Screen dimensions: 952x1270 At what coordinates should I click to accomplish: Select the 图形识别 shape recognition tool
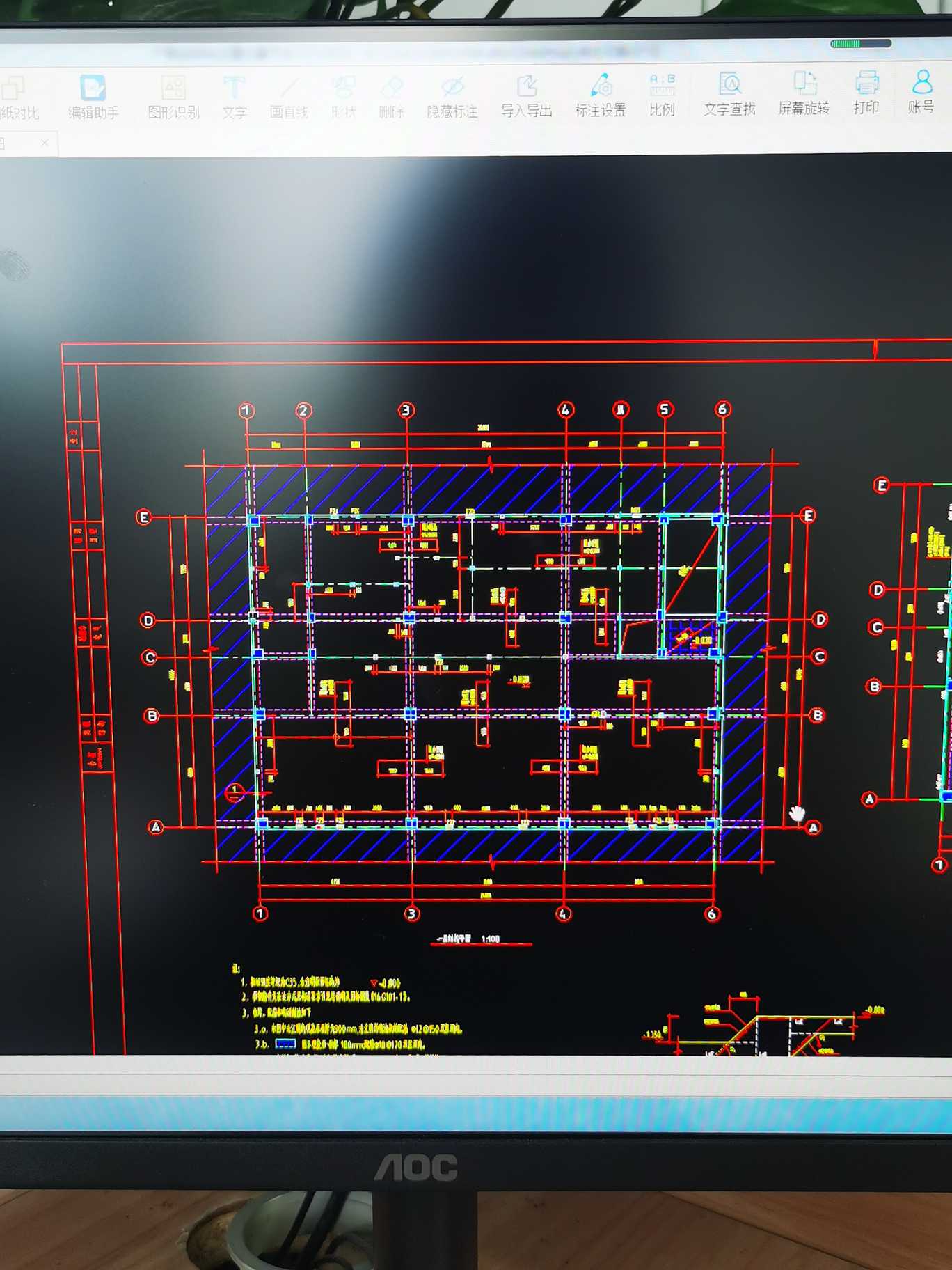[x=173, y=97]
